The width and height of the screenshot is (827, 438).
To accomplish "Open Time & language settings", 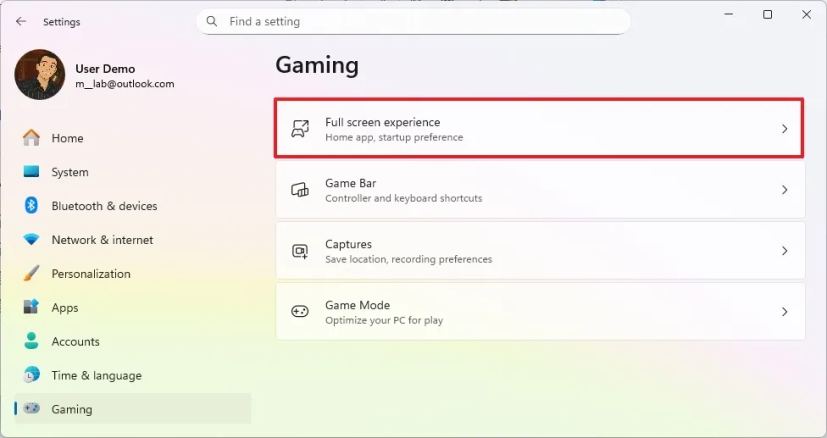I will coord(133,375).
